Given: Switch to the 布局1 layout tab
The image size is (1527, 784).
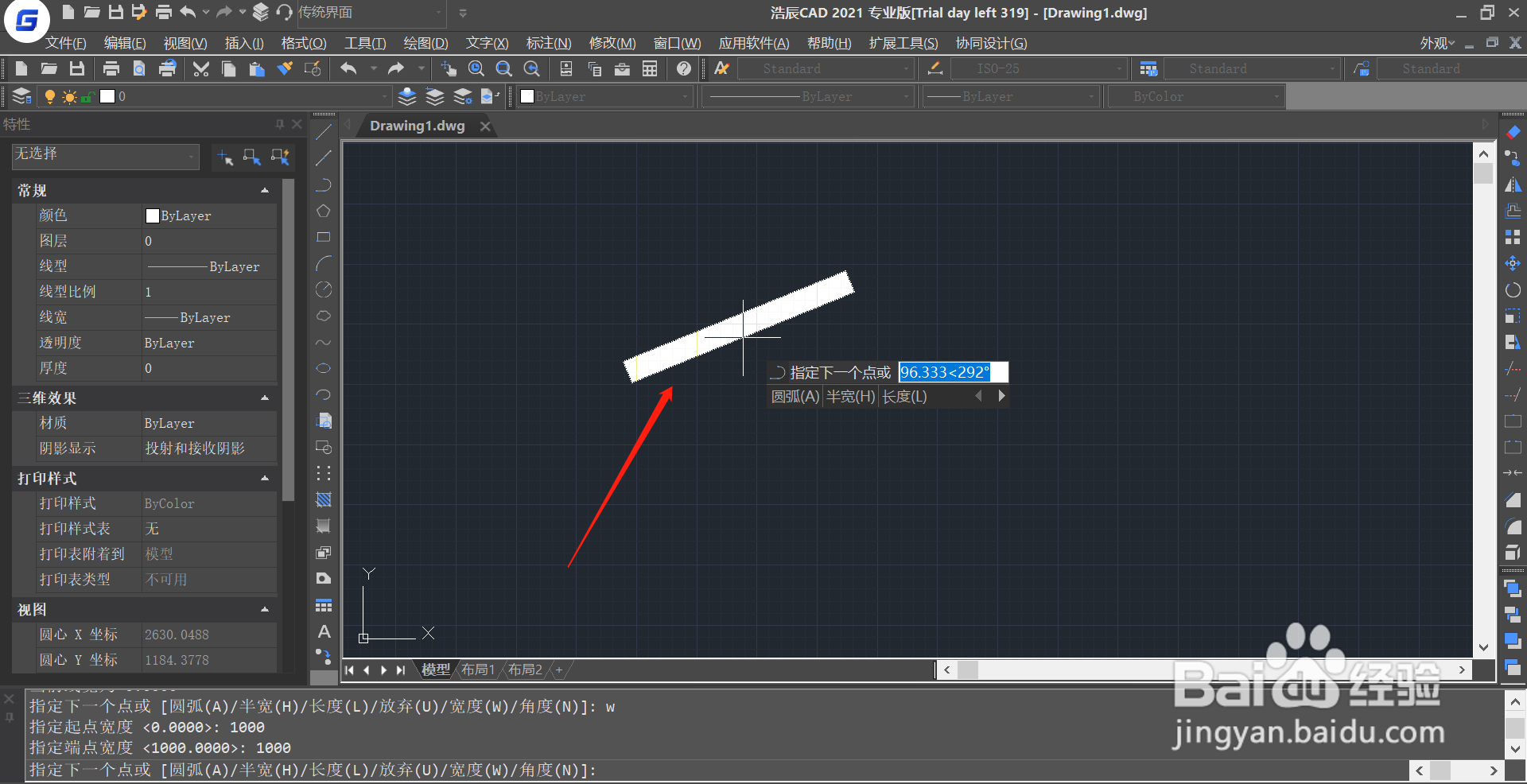Looking at the screenshot, I should click(478, 670).
